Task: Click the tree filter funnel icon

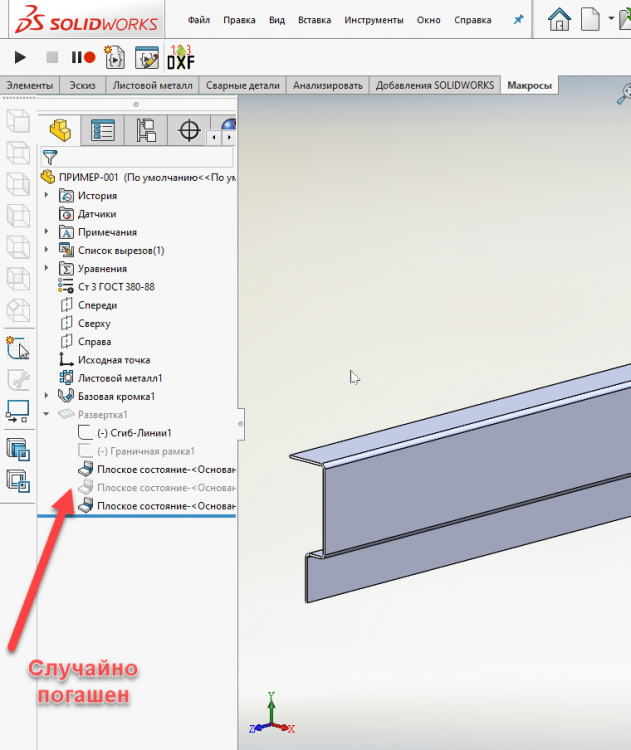Action: [50, 157]
